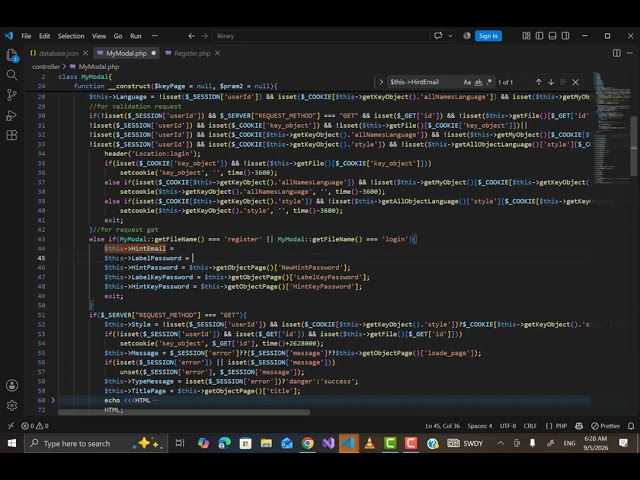Open the Go menu
This screenshot has height=480, width=640.
(x=118, y=36)
